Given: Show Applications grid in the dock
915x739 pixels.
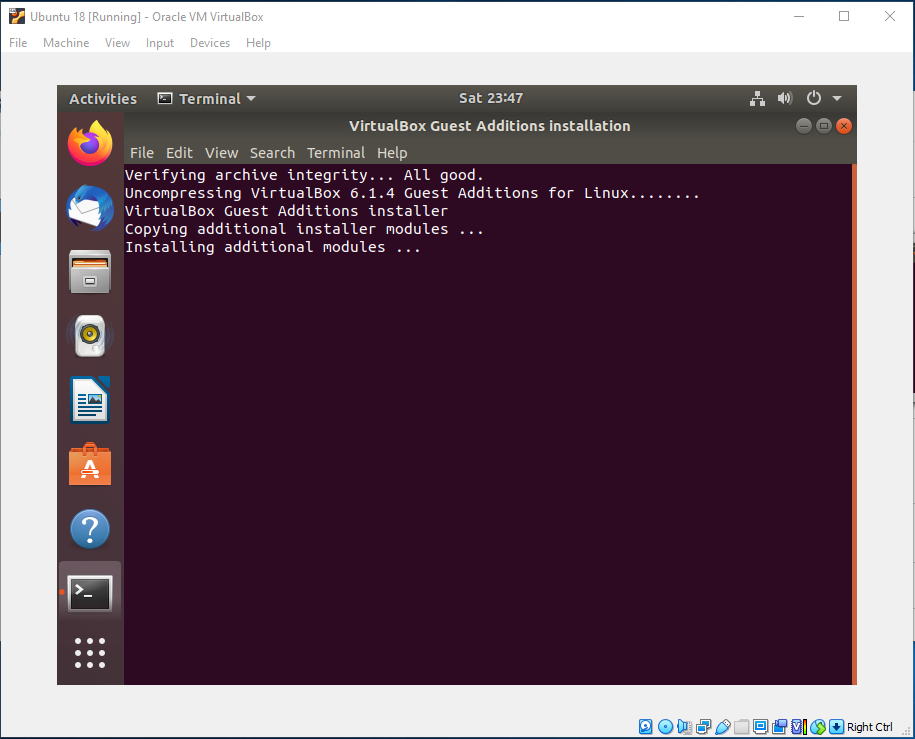Looking at the screenshot, I should [90, 653].
